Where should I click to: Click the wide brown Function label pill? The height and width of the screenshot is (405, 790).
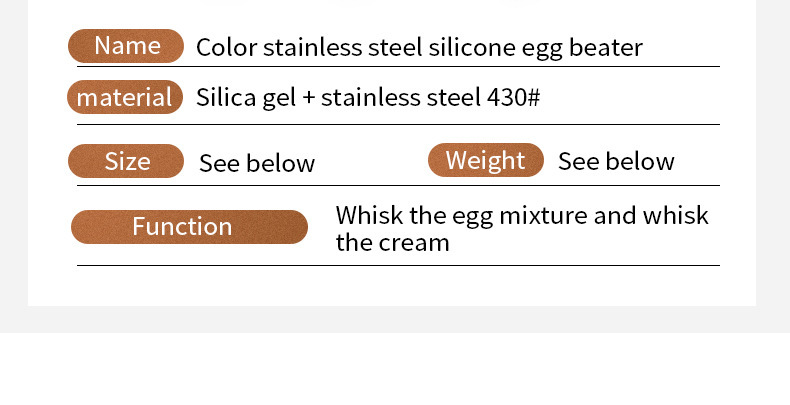(189, 227)
